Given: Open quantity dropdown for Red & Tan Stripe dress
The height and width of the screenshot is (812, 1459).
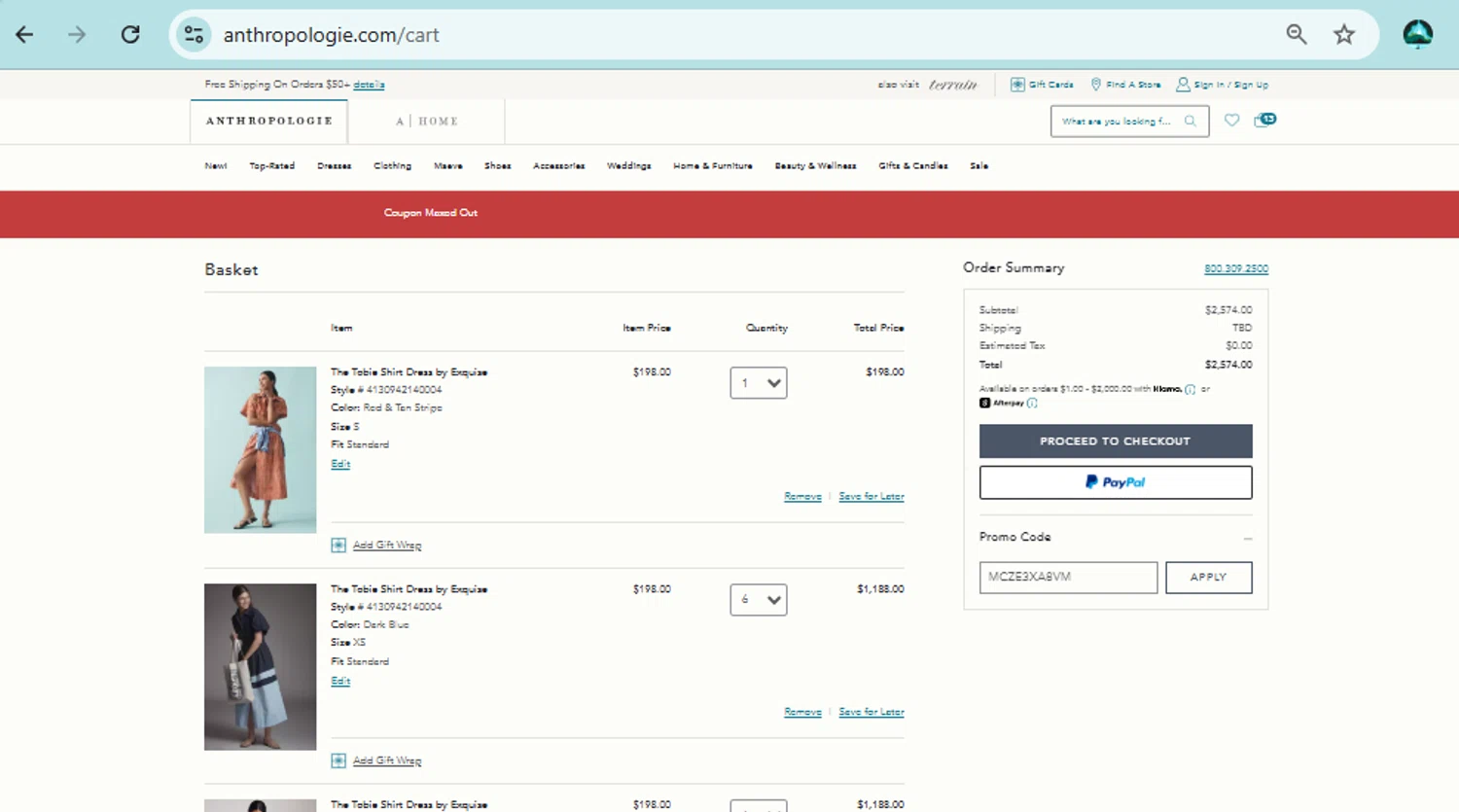Looking at the screenshot, I should tap(759, 383).
